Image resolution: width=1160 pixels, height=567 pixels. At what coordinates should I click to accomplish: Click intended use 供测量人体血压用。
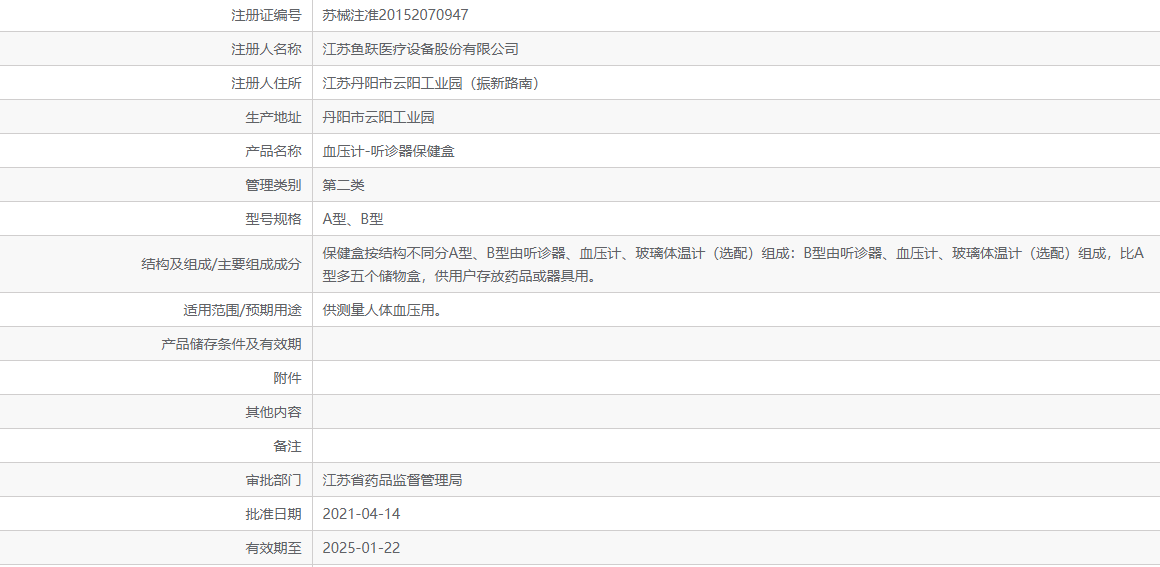382,310
